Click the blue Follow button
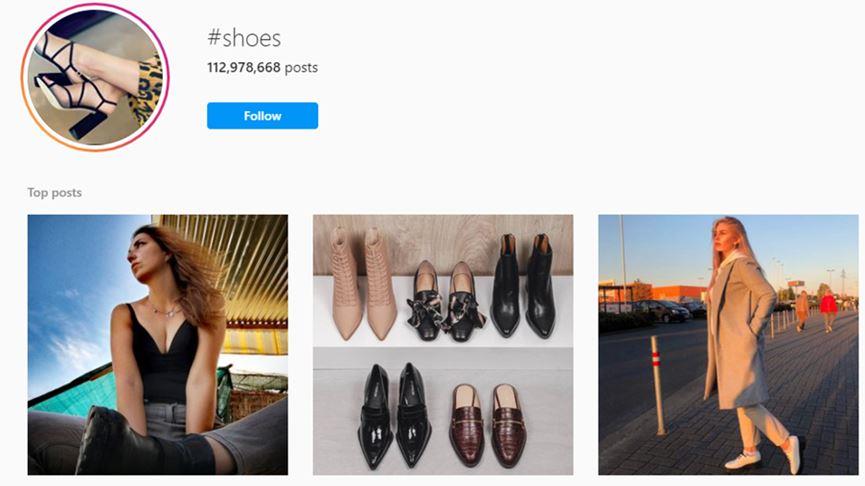The width and height of the screenshot is (865, 486). (x=262, y=116)
